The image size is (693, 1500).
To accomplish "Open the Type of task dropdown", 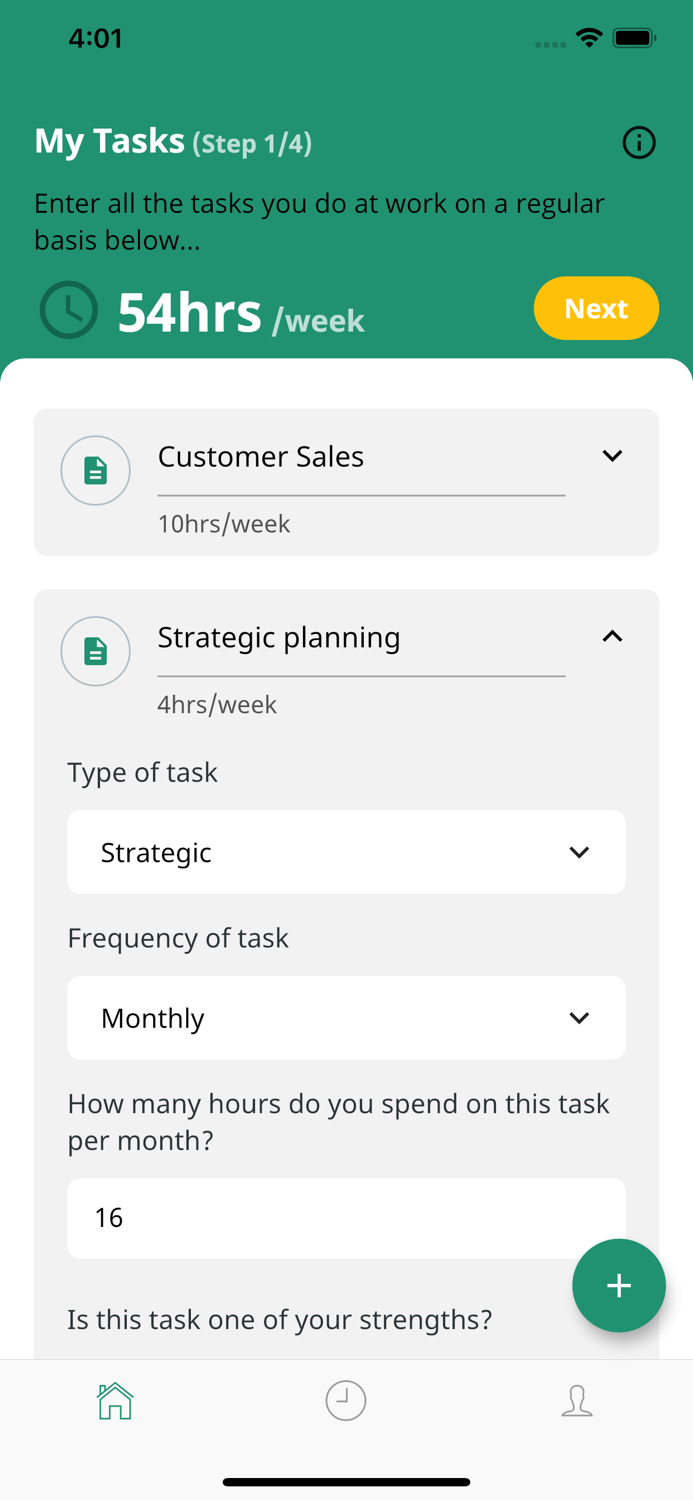I will point(346,852).
